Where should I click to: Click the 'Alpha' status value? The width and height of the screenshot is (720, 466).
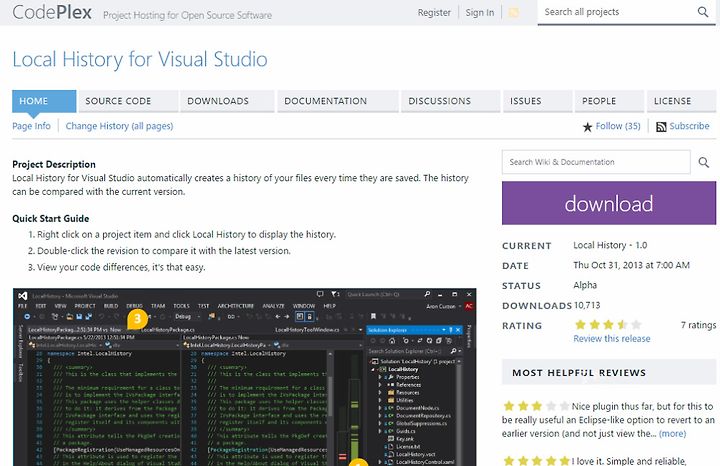pos(585,285)
